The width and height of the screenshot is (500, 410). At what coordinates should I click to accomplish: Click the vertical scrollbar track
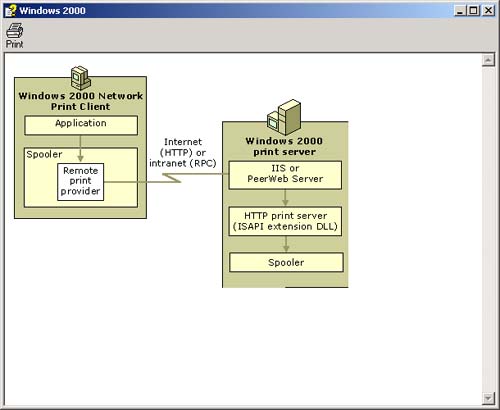488,229
